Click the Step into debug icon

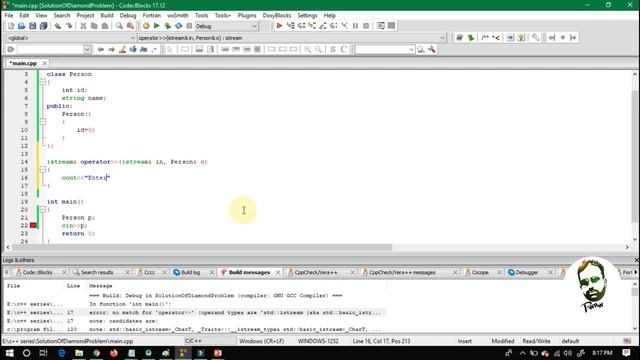pyautogui.click(x=312, y=26)
